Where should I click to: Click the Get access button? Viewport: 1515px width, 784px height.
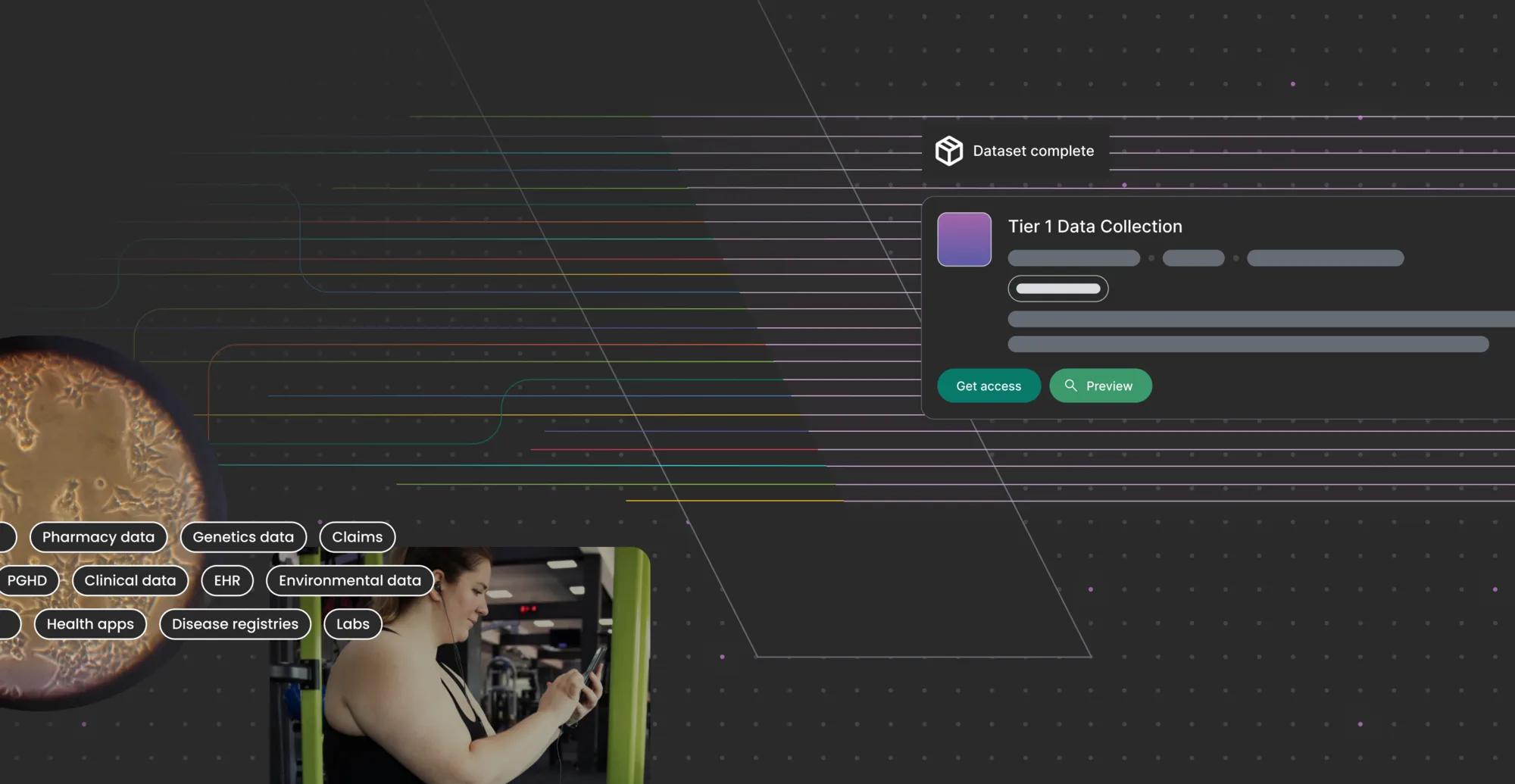click(x=989, y=386)
